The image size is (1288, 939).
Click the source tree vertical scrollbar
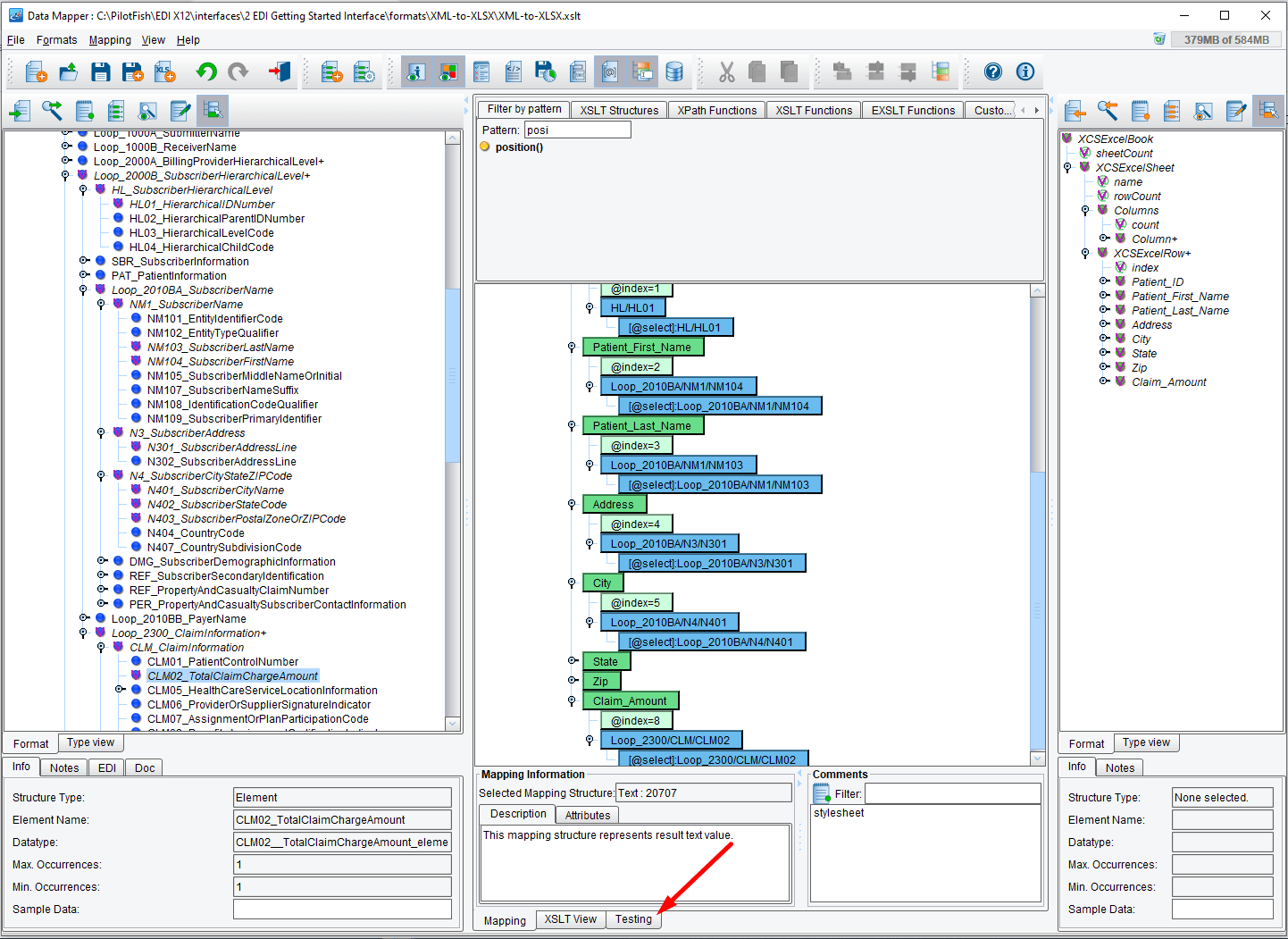pyautogui.click(x=453, y=429)
